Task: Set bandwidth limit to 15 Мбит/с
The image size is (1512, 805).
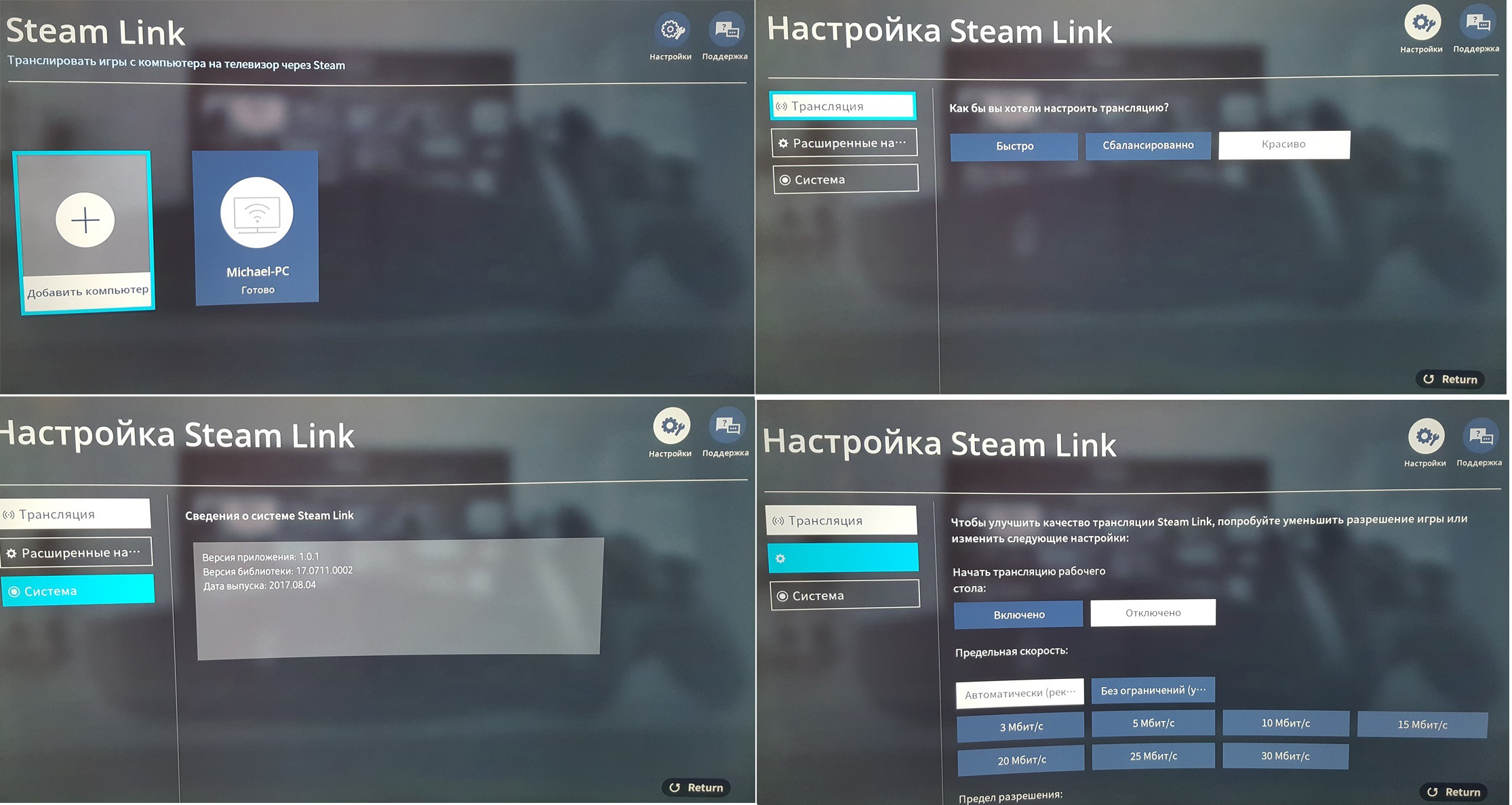Action: pyautogui.click(x=1422, y=724)
